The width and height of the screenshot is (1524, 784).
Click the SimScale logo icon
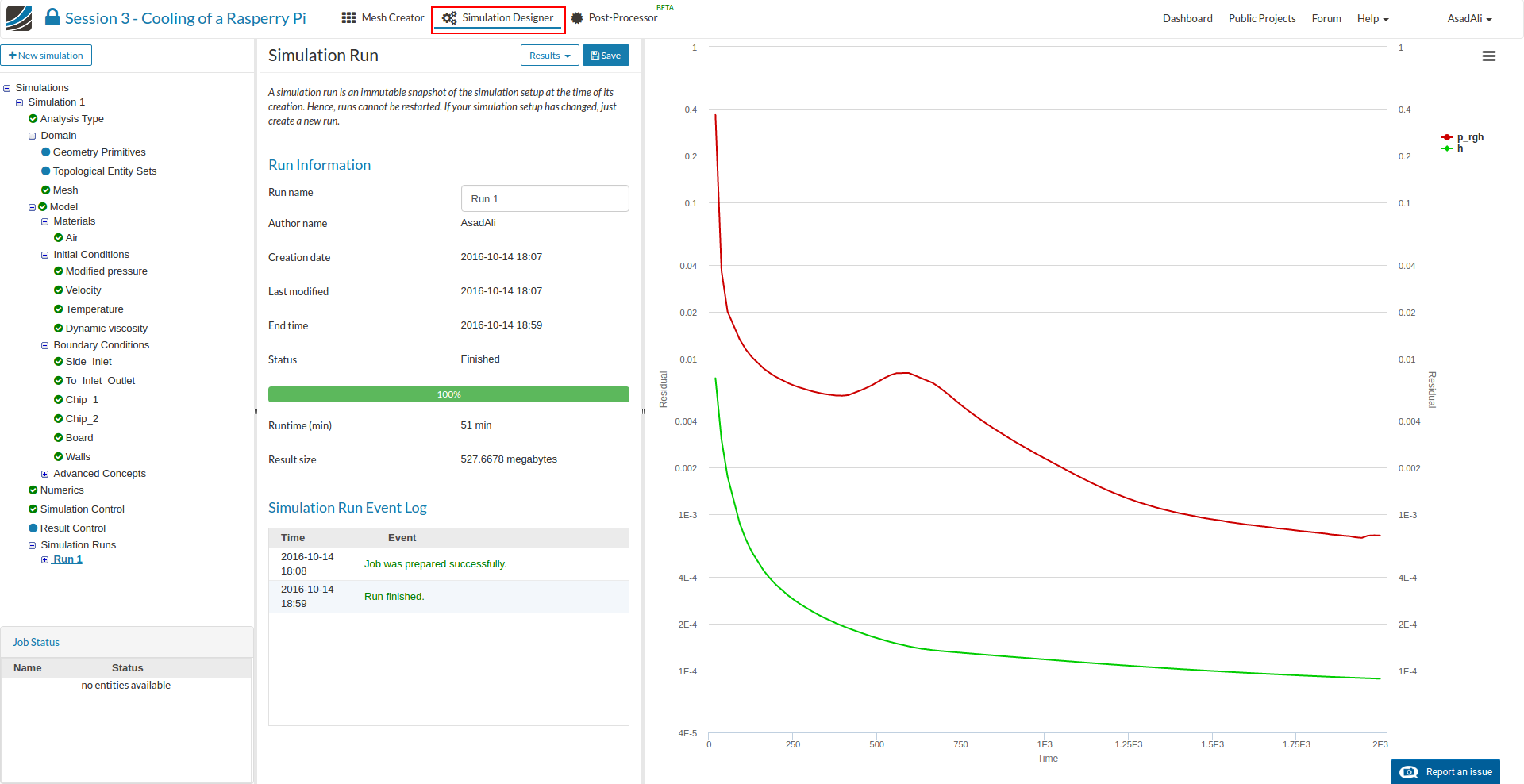19,18
